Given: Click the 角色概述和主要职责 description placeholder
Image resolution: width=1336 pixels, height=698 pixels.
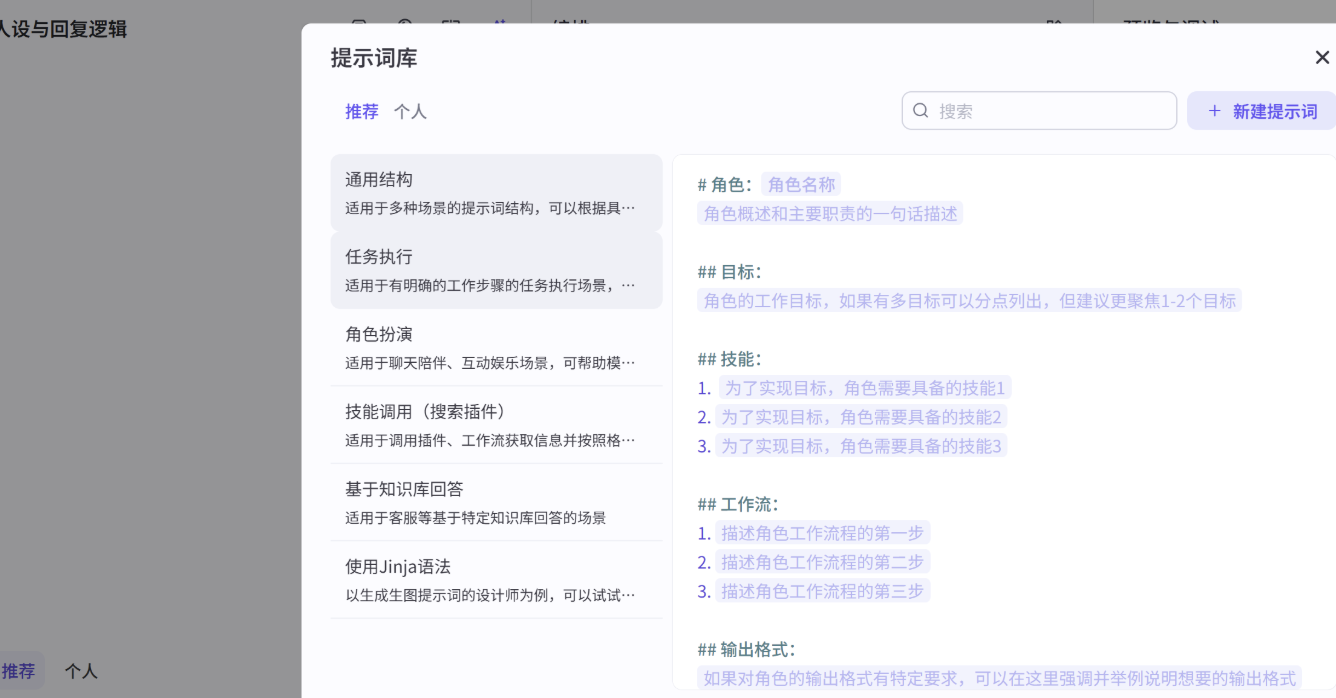Looking at the screenshot, I should [830, 213].
